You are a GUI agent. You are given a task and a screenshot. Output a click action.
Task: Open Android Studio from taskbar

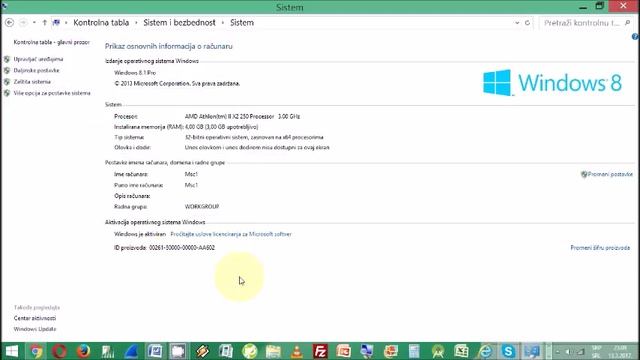[438, 351]
